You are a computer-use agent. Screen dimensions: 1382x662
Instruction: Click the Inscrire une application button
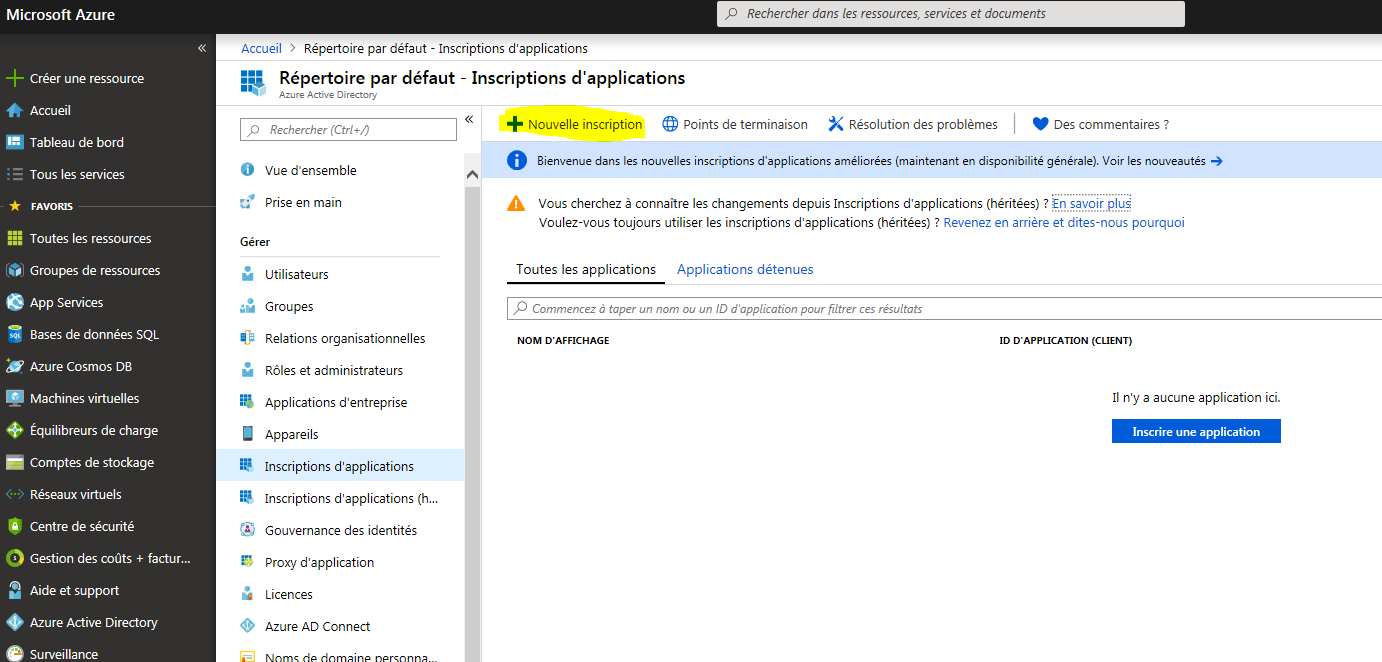[x=1196, y=431]
